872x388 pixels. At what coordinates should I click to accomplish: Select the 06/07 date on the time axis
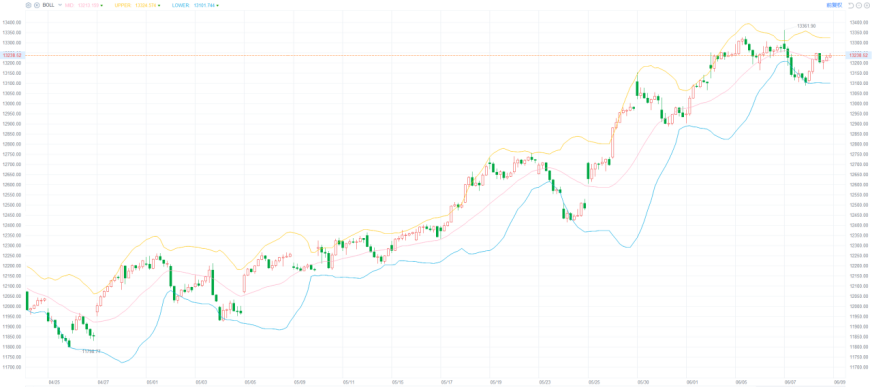(x=790, y=382)
